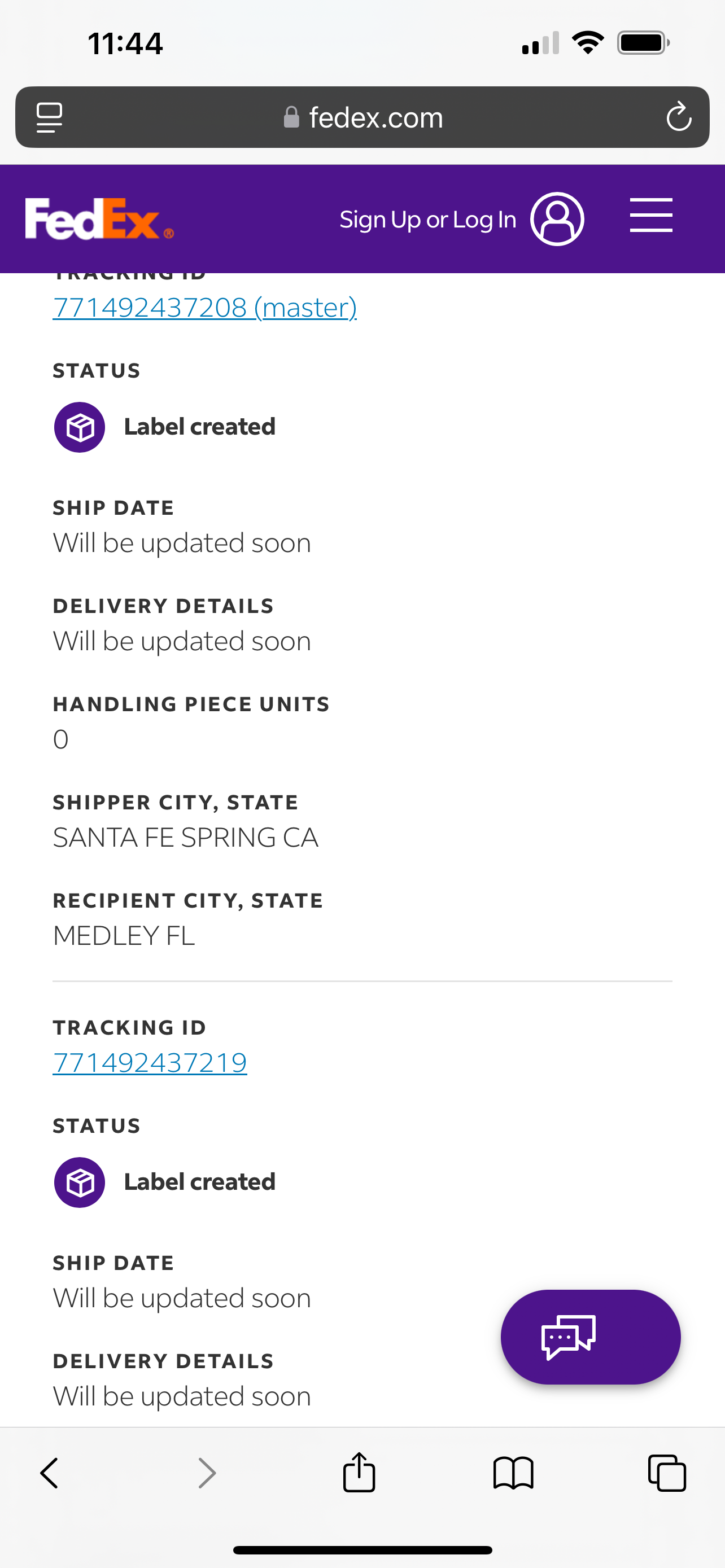Open tracking ID 771492437219
This screenshot has height=1568, width=725.
tap(150, 1063)
